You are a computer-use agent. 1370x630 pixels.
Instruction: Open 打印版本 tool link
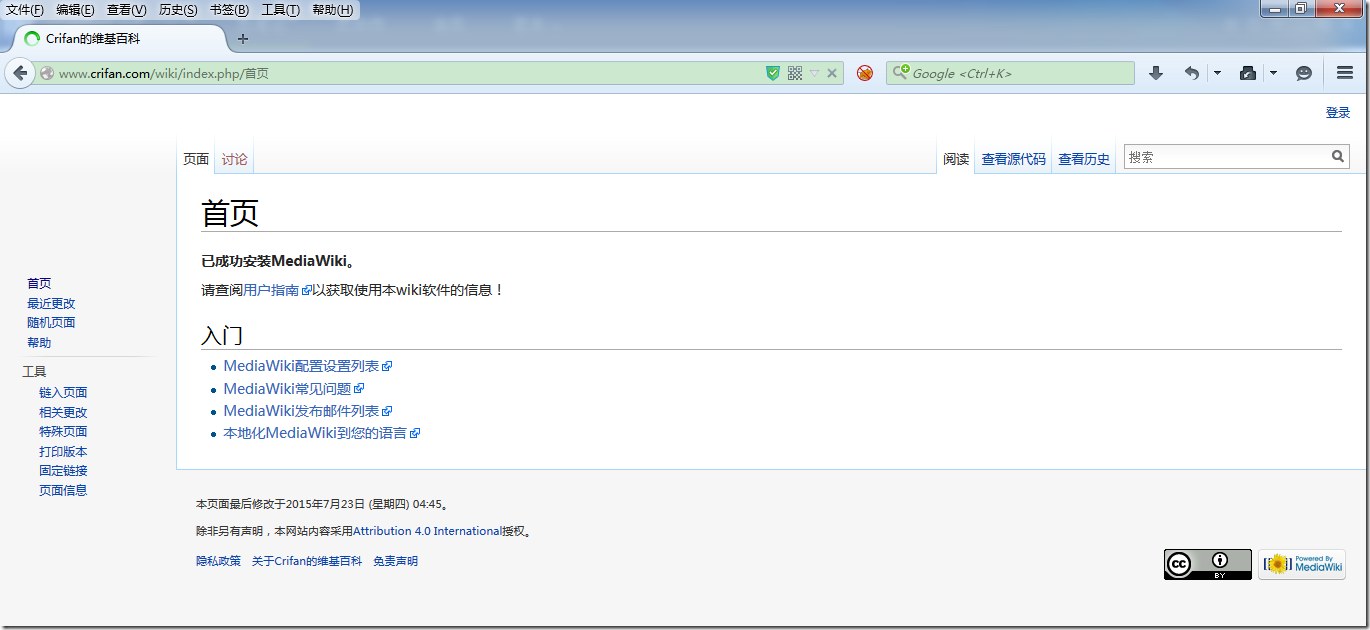[63, 452]
